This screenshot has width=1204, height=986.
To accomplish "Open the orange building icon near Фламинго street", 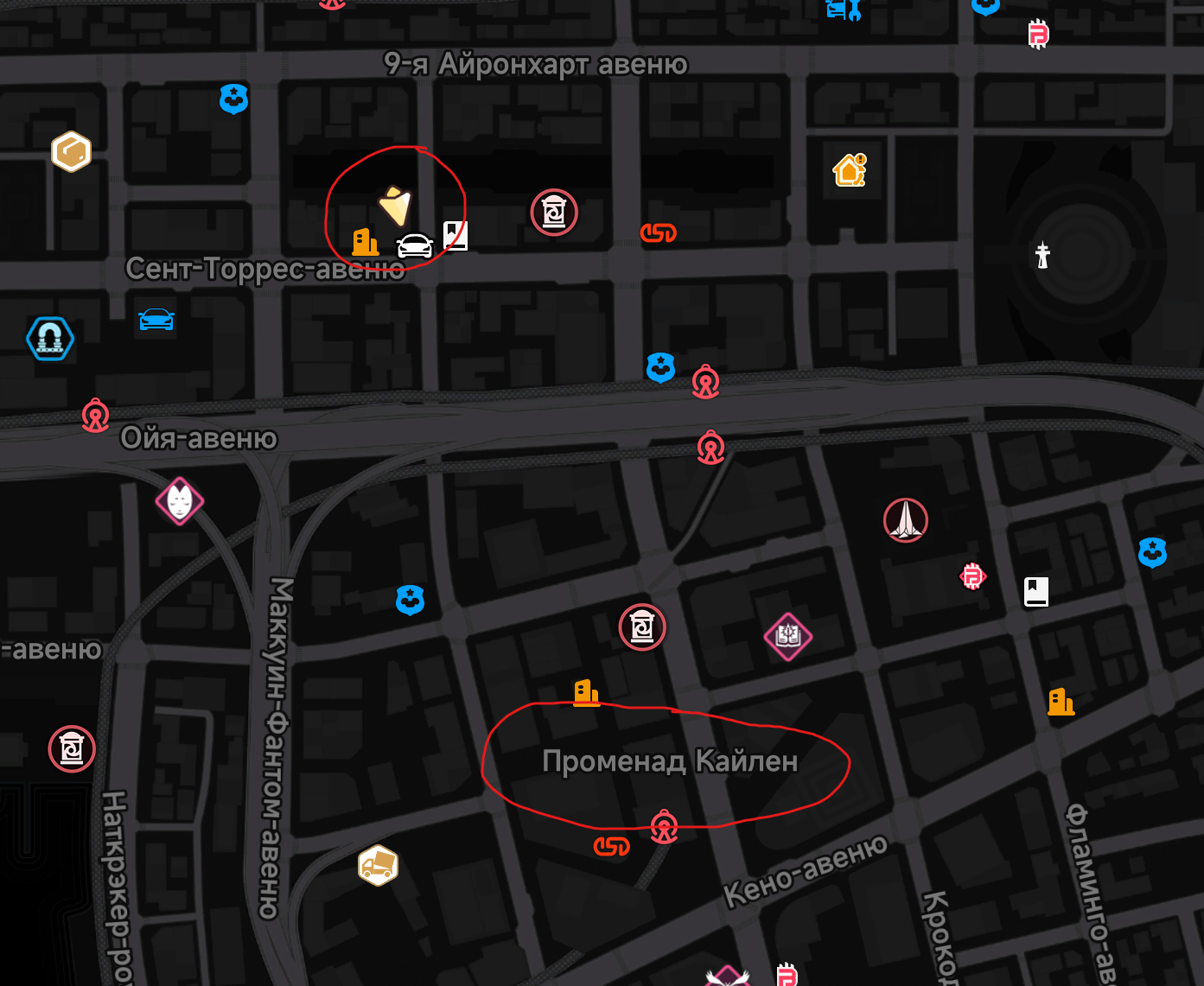I will click(x=1061, y=702).
